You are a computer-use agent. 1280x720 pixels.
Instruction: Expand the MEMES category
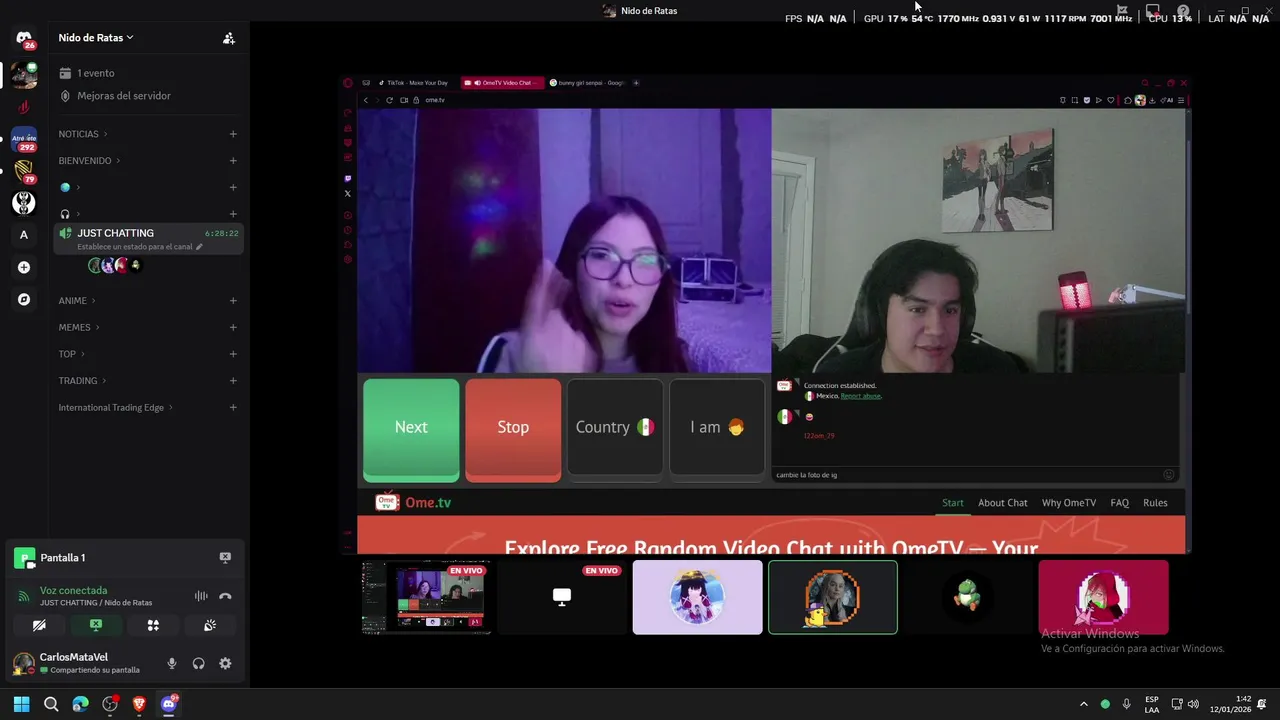(79, 327)
